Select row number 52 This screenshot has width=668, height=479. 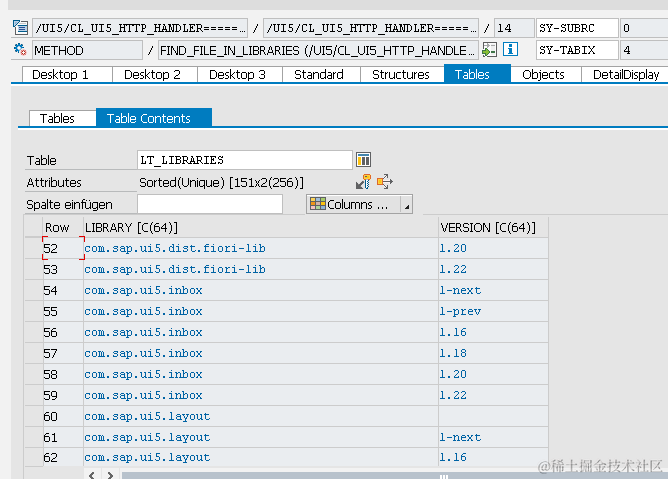tap(63, 248)
